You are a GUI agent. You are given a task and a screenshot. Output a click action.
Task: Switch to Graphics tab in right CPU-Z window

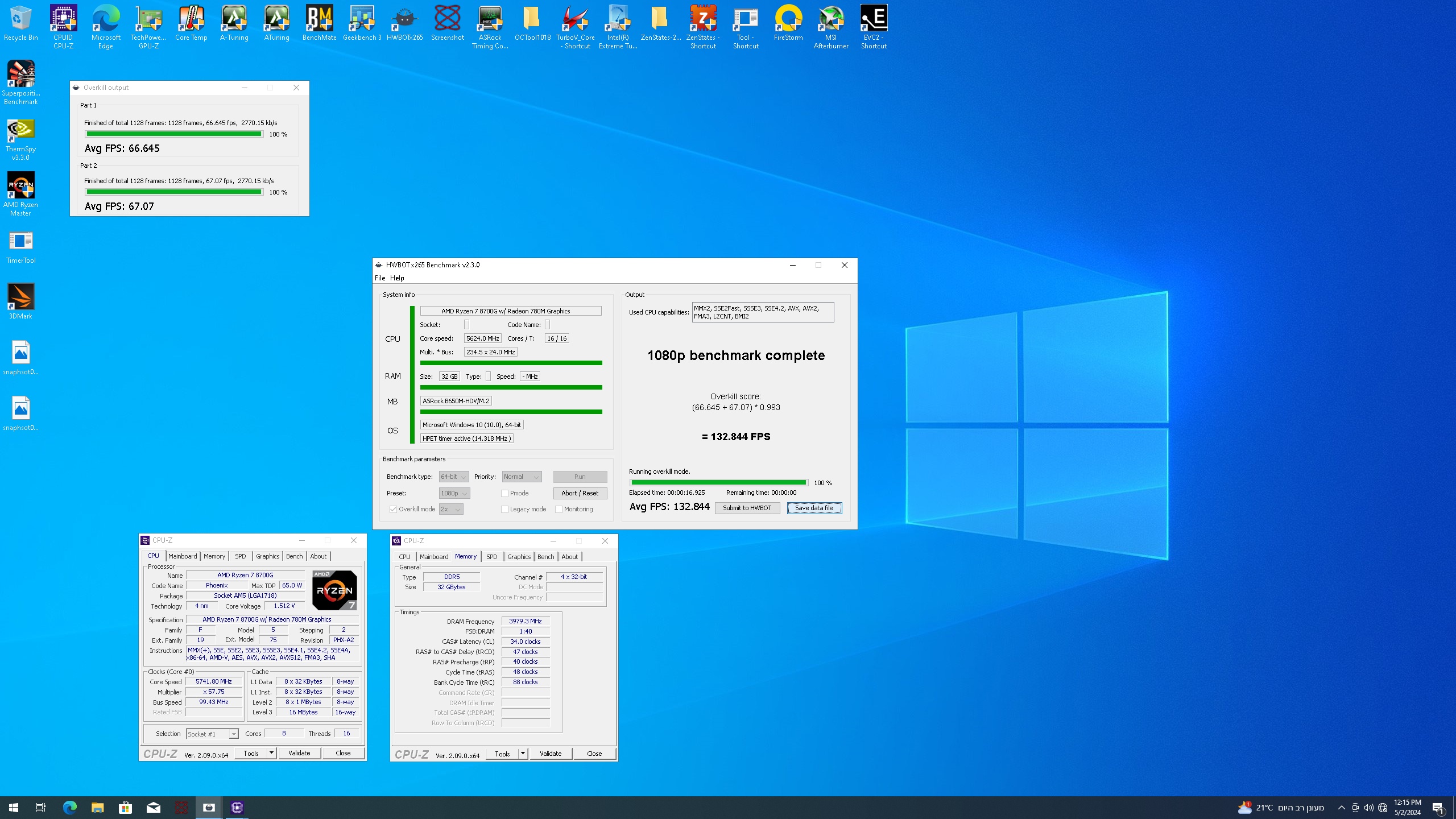click(x=519, y=557)
